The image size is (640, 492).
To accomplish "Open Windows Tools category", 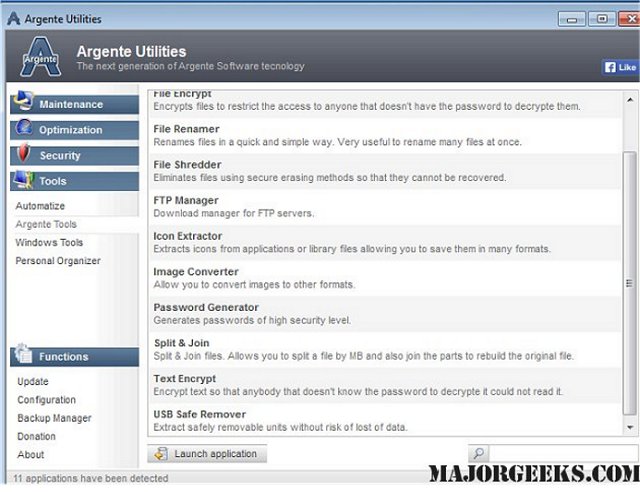I will [49, 243].
